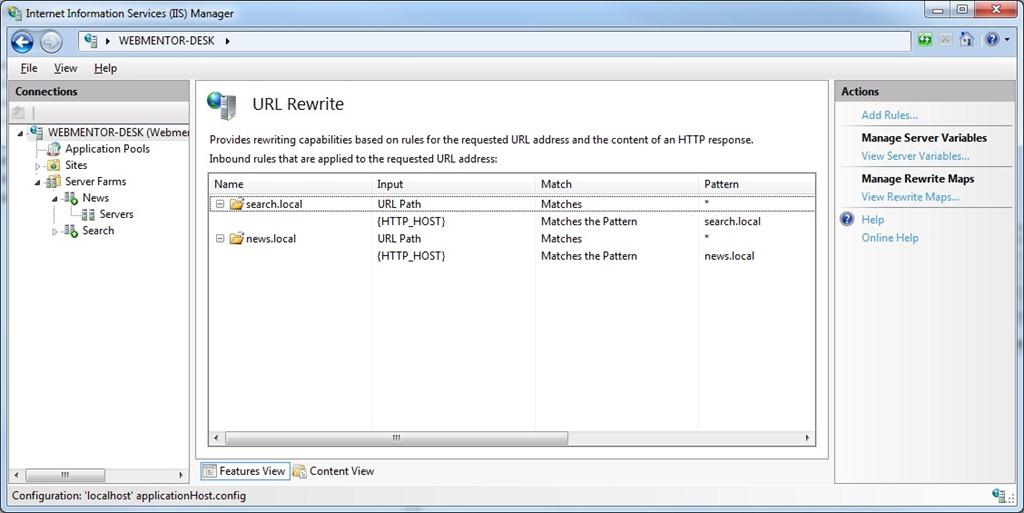The image size is (1024, 513).
Task: Open the File menu
Action: coord(29,68)
